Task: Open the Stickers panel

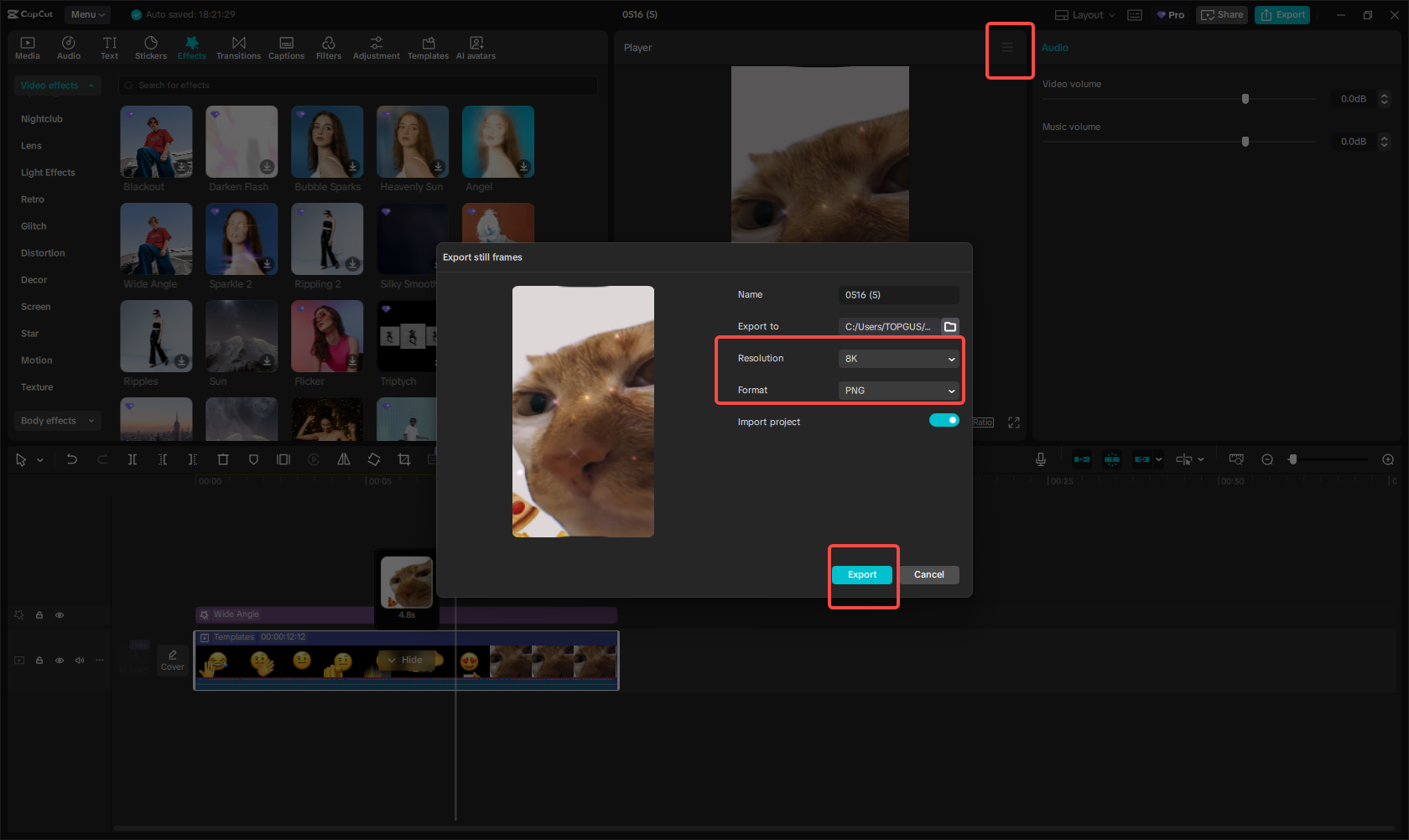Action: [x=151, y=48]
